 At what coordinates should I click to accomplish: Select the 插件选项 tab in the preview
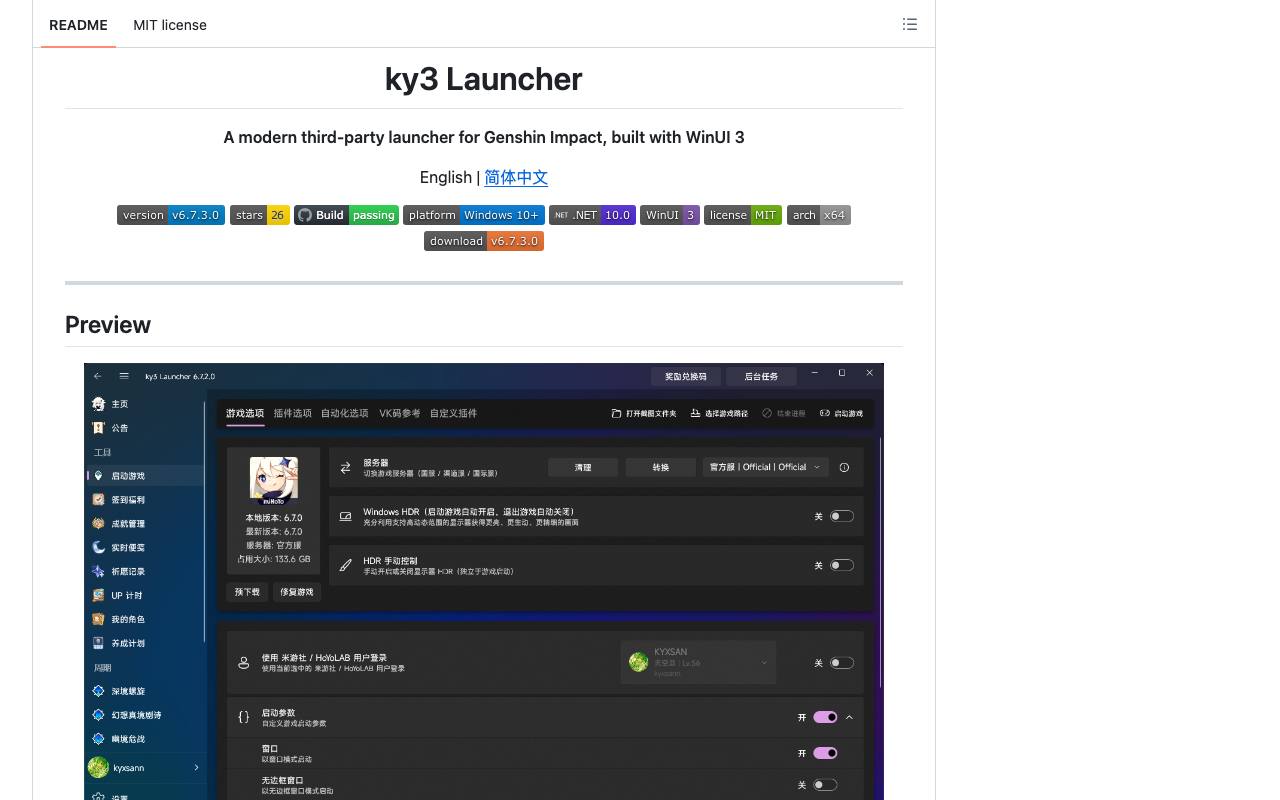(293, 413)
